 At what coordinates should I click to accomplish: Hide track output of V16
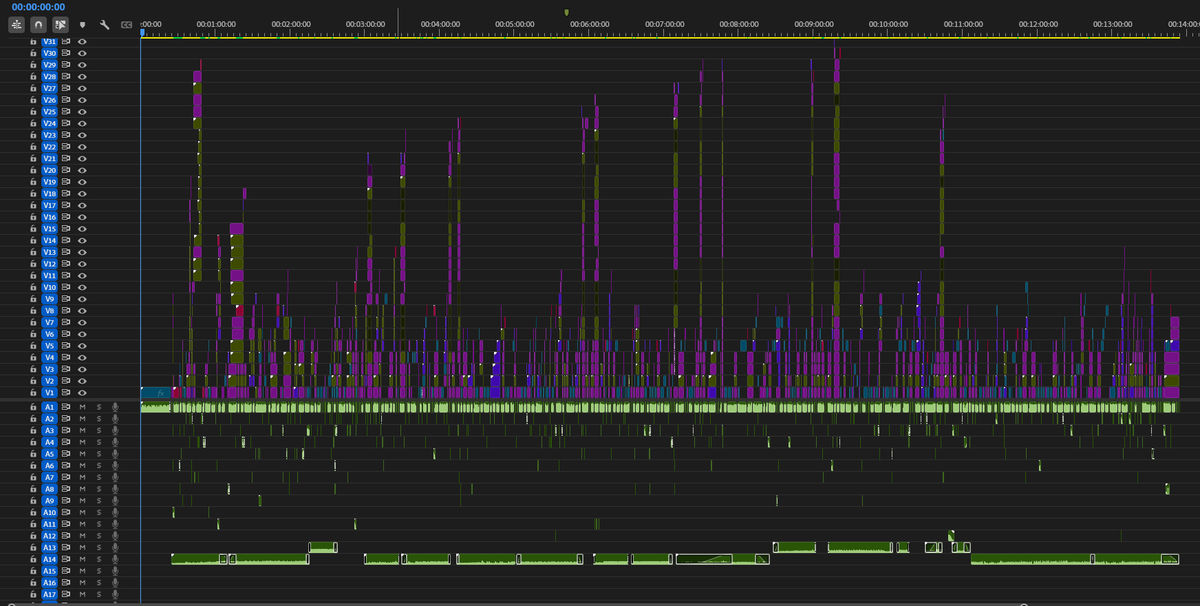83,217
